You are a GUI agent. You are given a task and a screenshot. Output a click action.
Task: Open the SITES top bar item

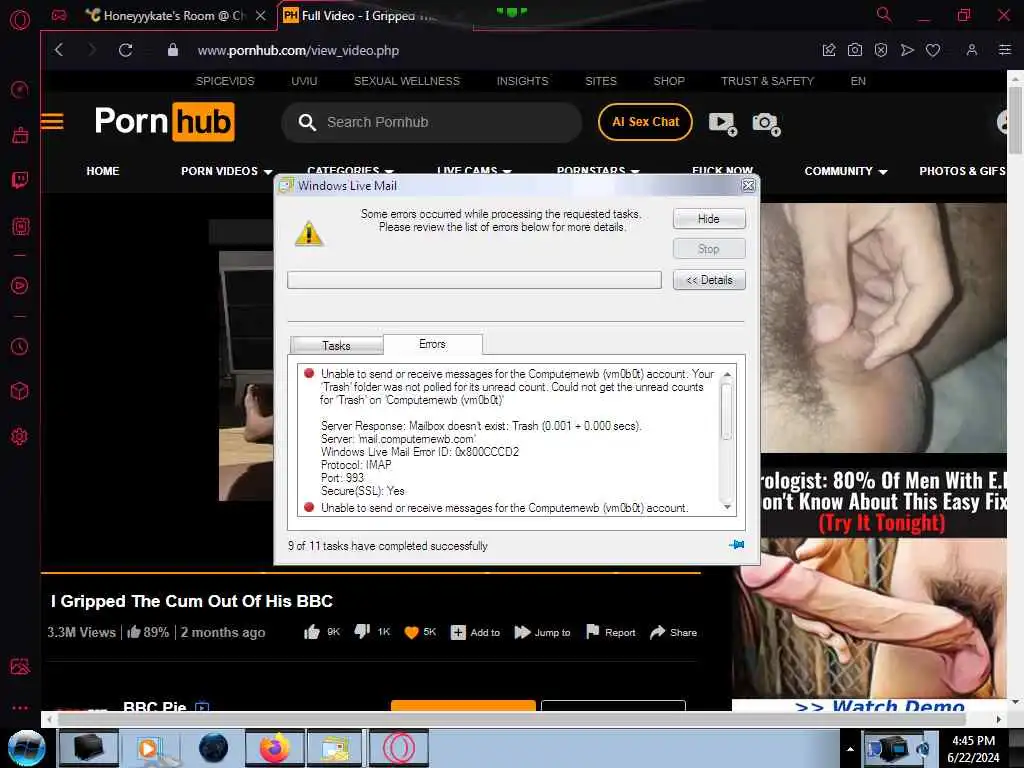point(601,81)
